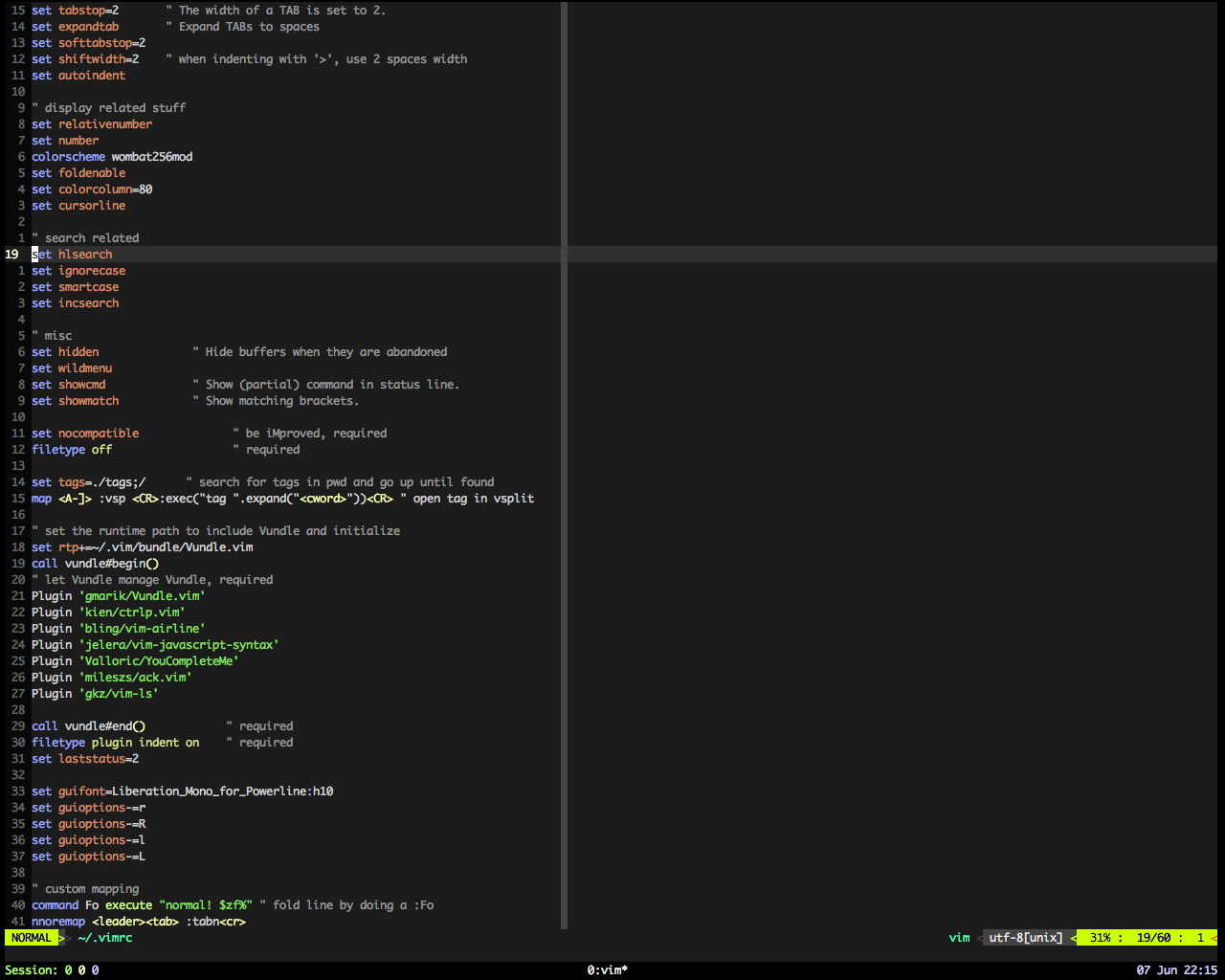Click 'set wildmenu' line
The width and height of the screenshot is (1225, 980).
tap(72, 368)
